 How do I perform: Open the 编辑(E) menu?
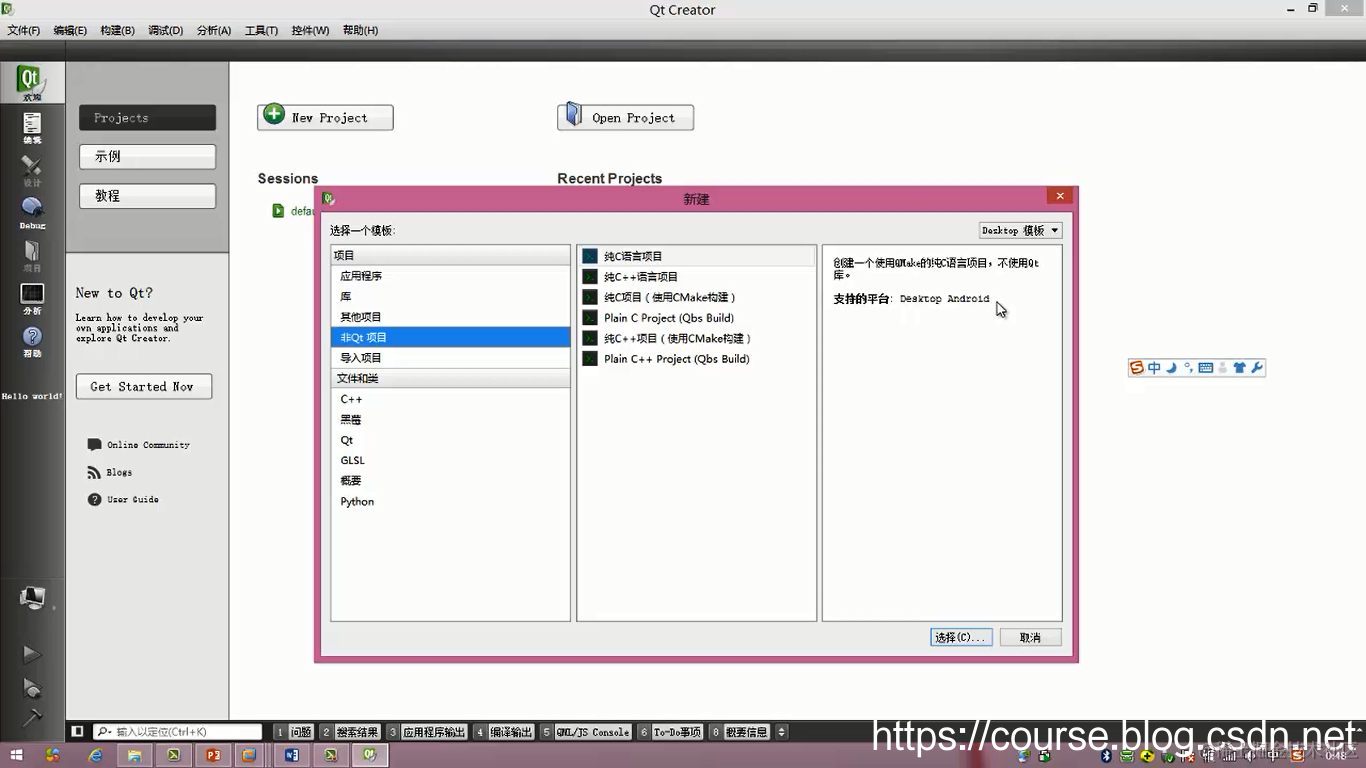point(70,30)
